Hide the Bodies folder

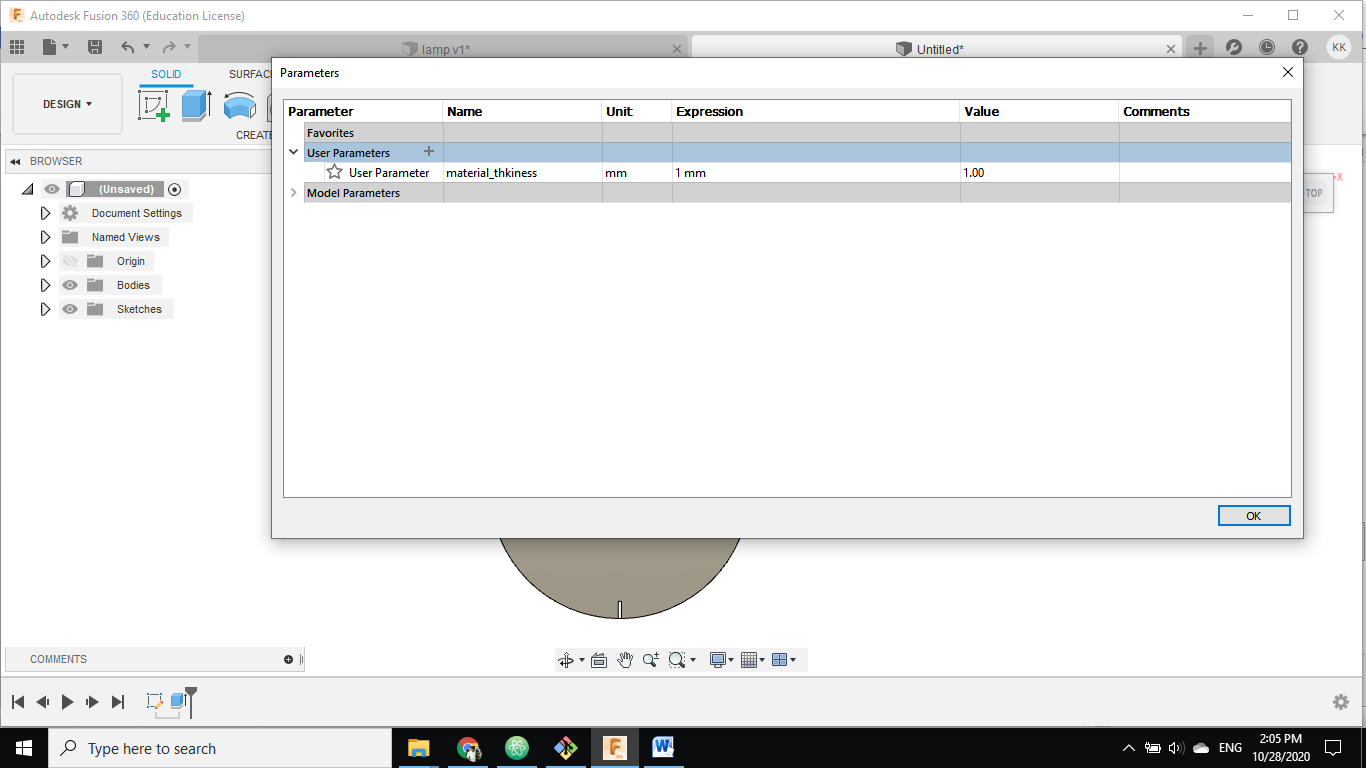(70, 285)
